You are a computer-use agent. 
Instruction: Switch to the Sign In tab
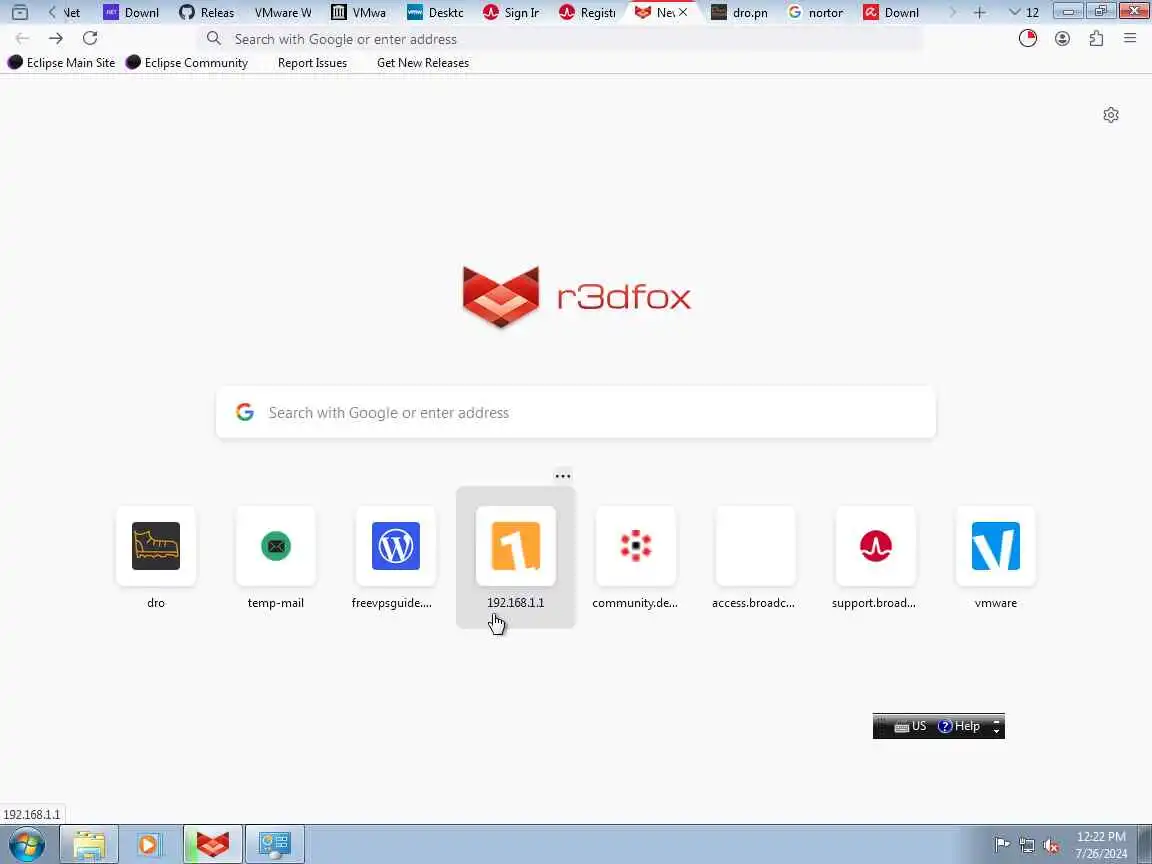click(511, 12)
